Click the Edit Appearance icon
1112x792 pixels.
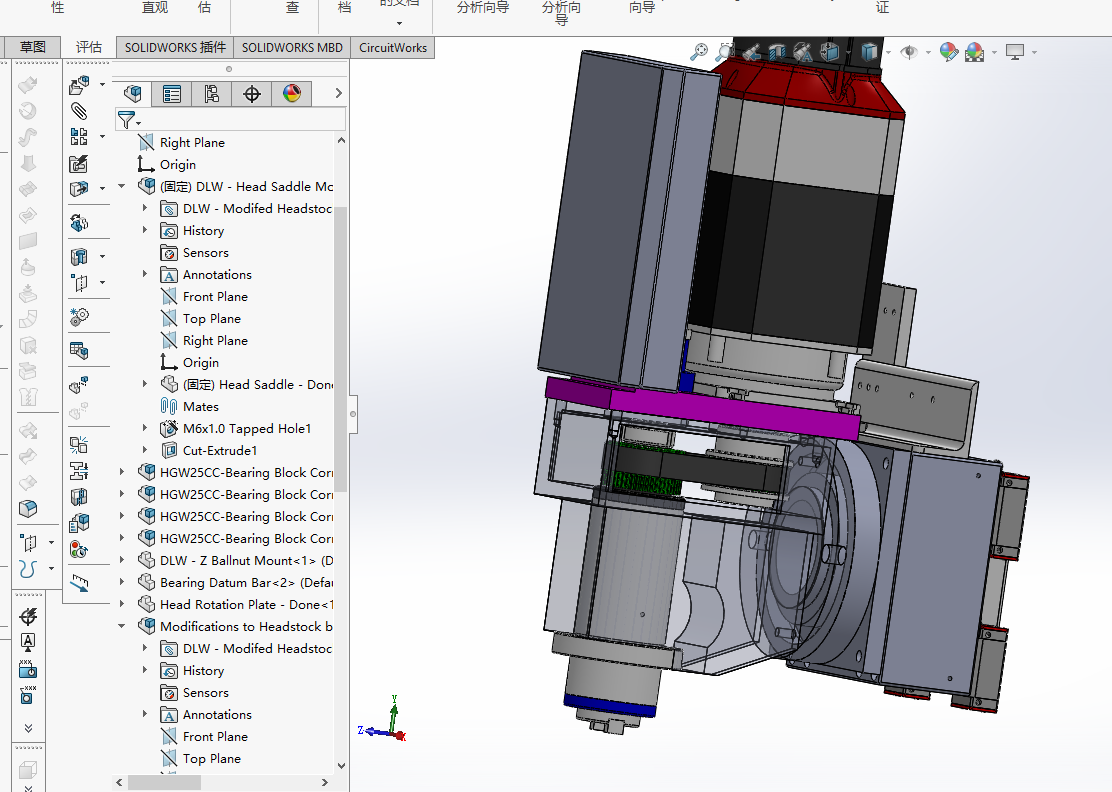[x=948, y=52]
